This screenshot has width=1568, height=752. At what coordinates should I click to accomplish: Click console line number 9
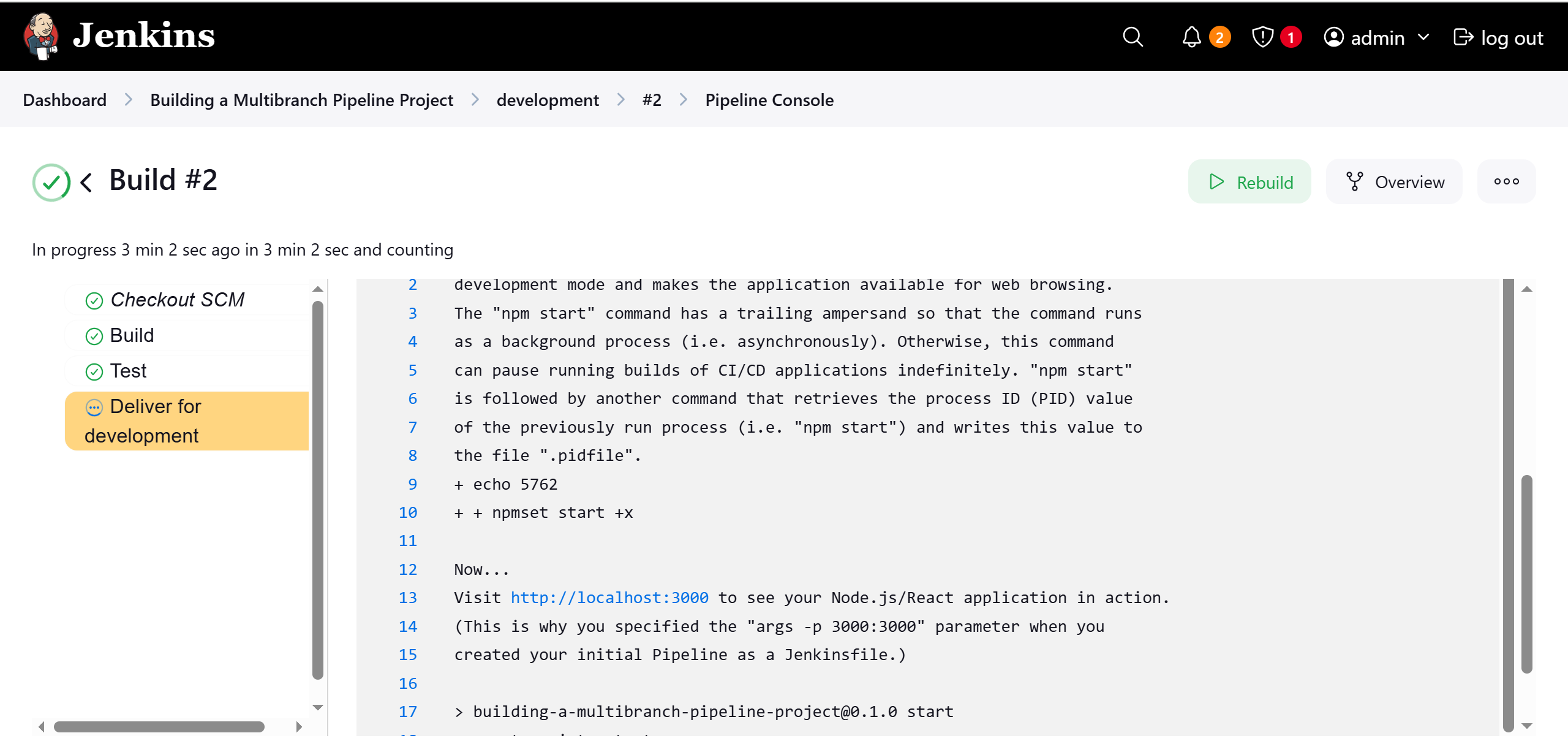pyautogui.click(x=412, y=484)
